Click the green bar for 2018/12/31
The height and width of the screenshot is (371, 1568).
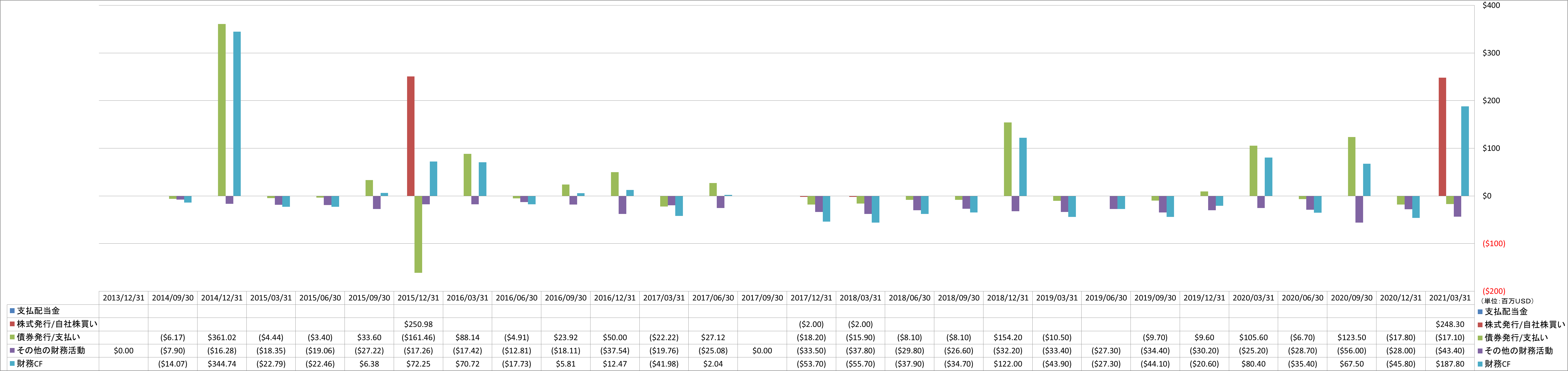pyautogui.click(x=1007, y=160)
